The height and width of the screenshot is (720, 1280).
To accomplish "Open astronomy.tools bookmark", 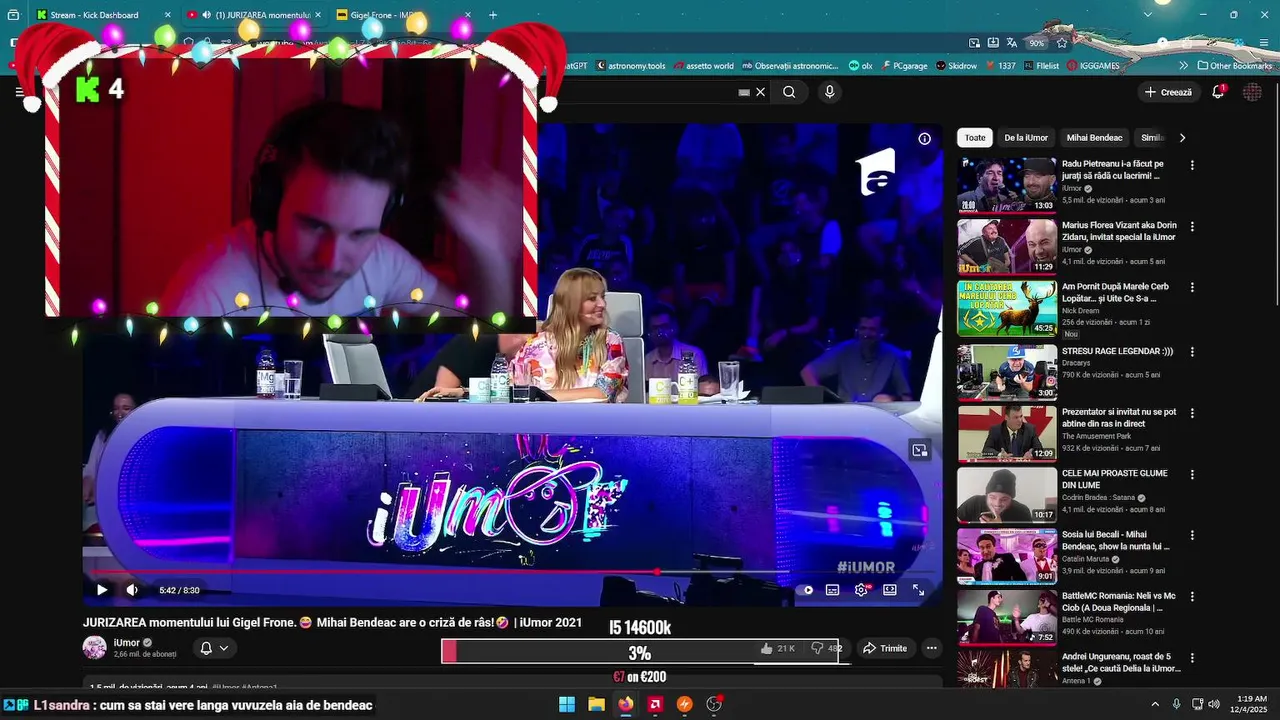I will tap(630, 66).
